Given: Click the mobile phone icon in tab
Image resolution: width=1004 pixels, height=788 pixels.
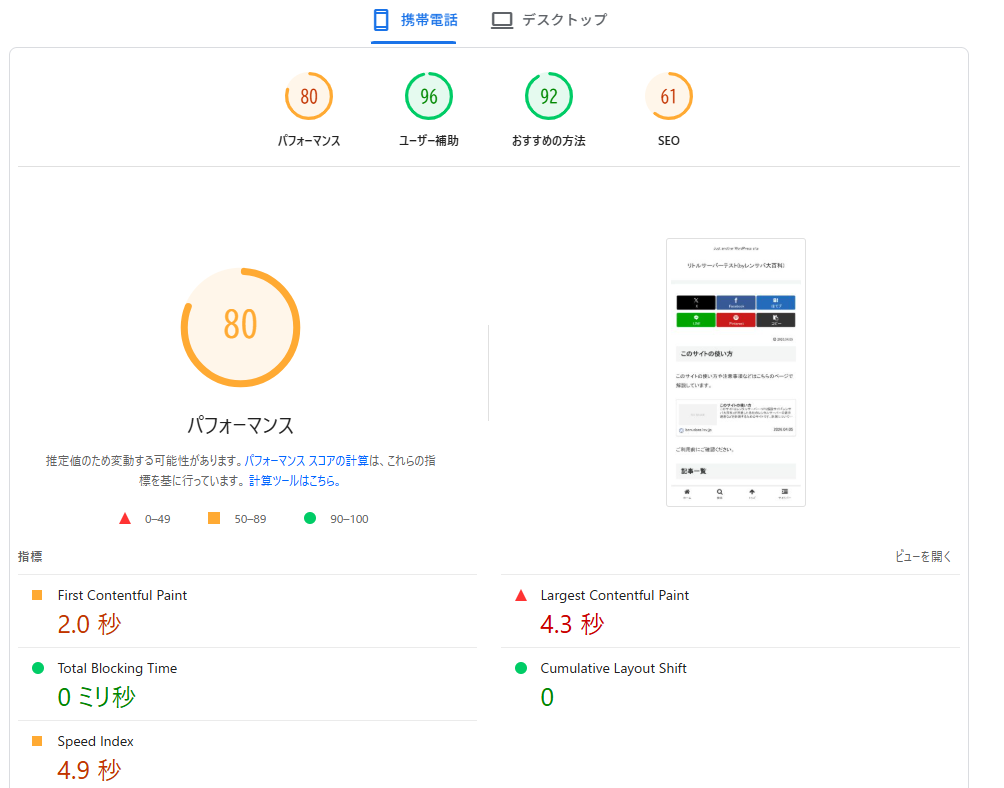Looking at the screenshot, I should click(x=381, y=20).
